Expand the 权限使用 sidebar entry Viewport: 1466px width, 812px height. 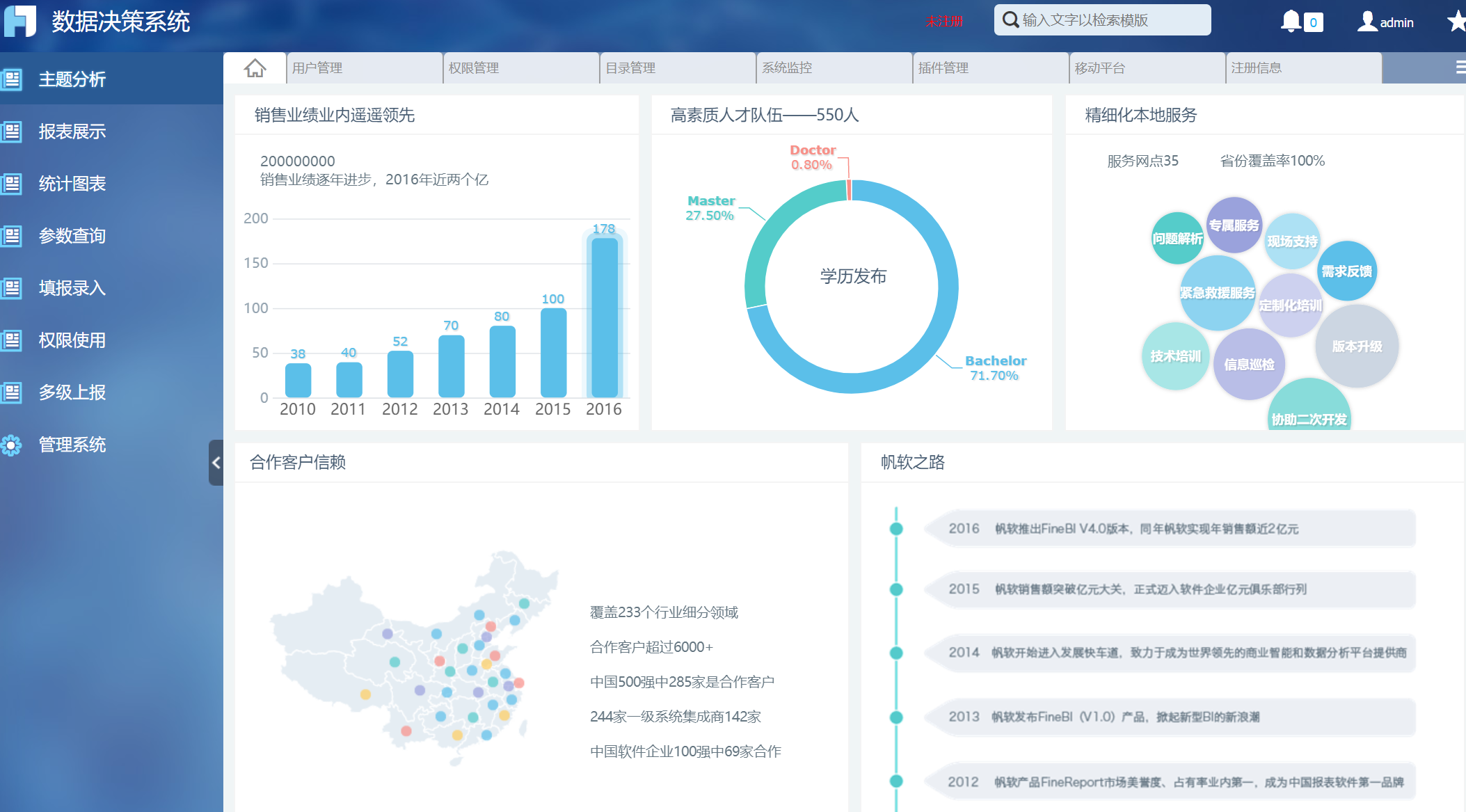(x=111, y=340)
